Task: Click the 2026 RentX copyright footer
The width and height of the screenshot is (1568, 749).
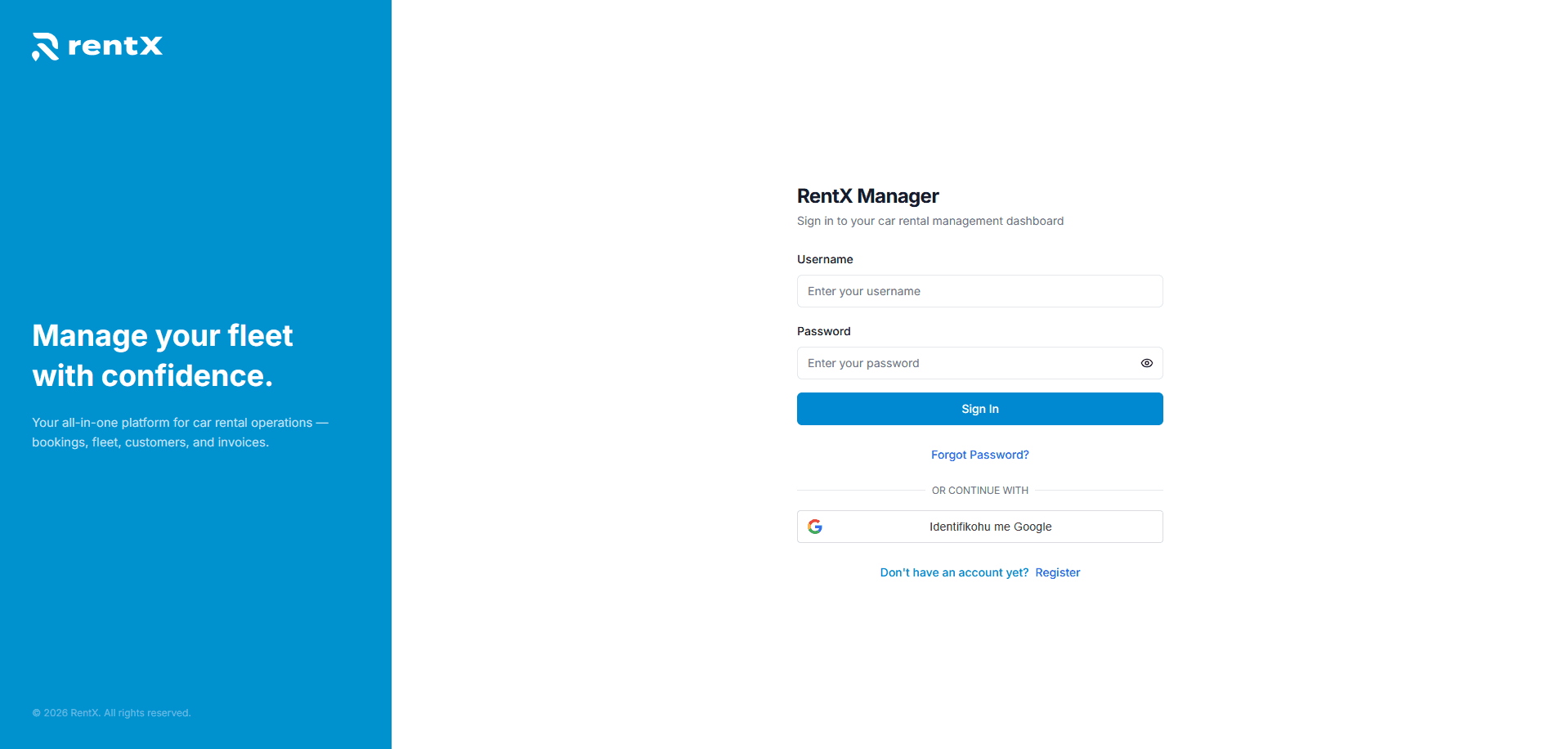Action: click(x=111, y=712)
